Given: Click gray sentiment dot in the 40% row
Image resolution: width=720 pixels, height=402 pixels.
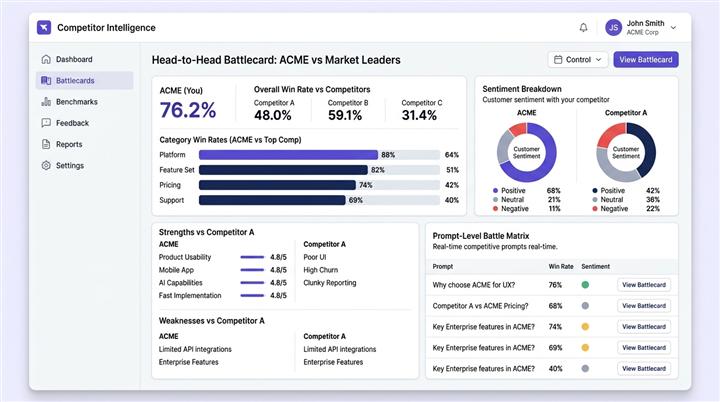Looking at the screenshot, I should pos(585,368).
